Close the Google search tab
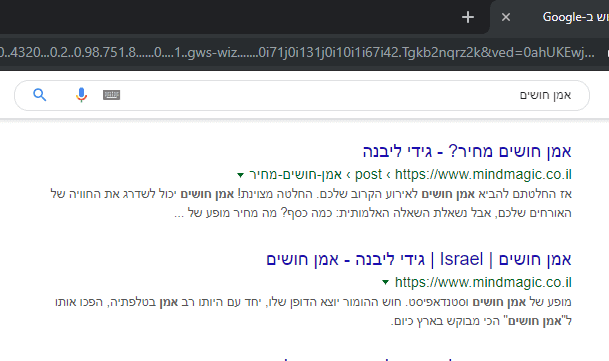Image resolution: width=609 pixels, height=361 pixels. [x=505, y=17]
